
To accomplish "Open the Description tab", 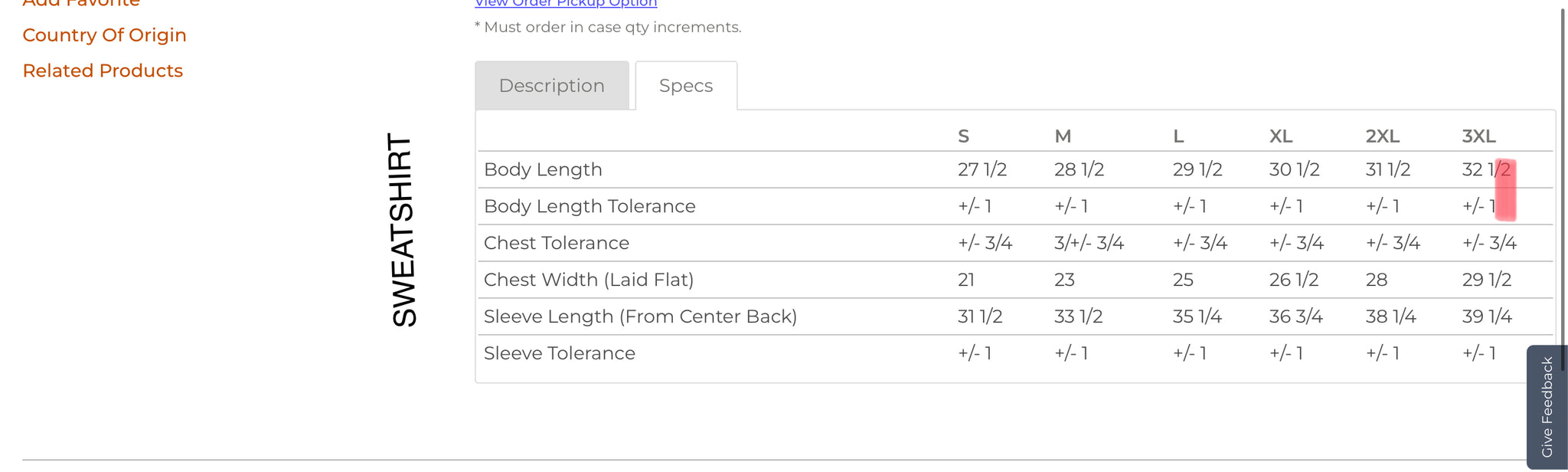I will pyautogui.click(x=551, y=86).
